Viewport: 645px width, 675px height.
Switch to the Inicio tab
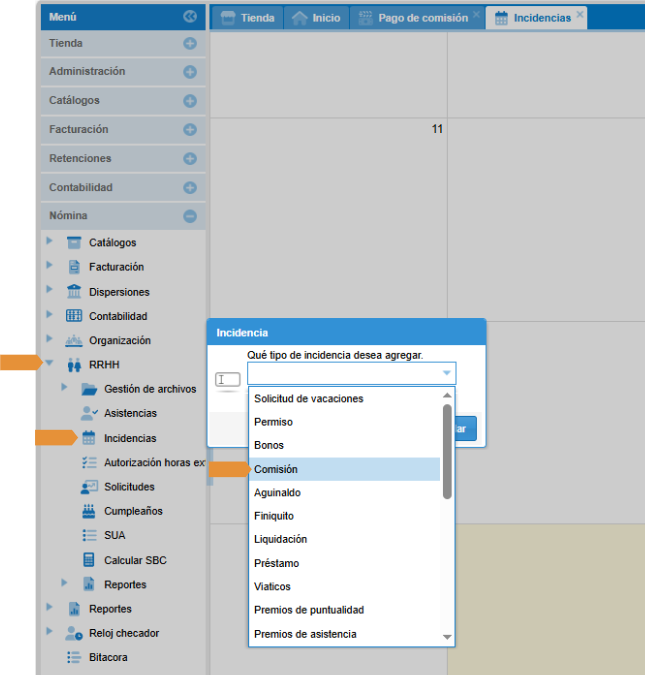(x=316, y=18)
